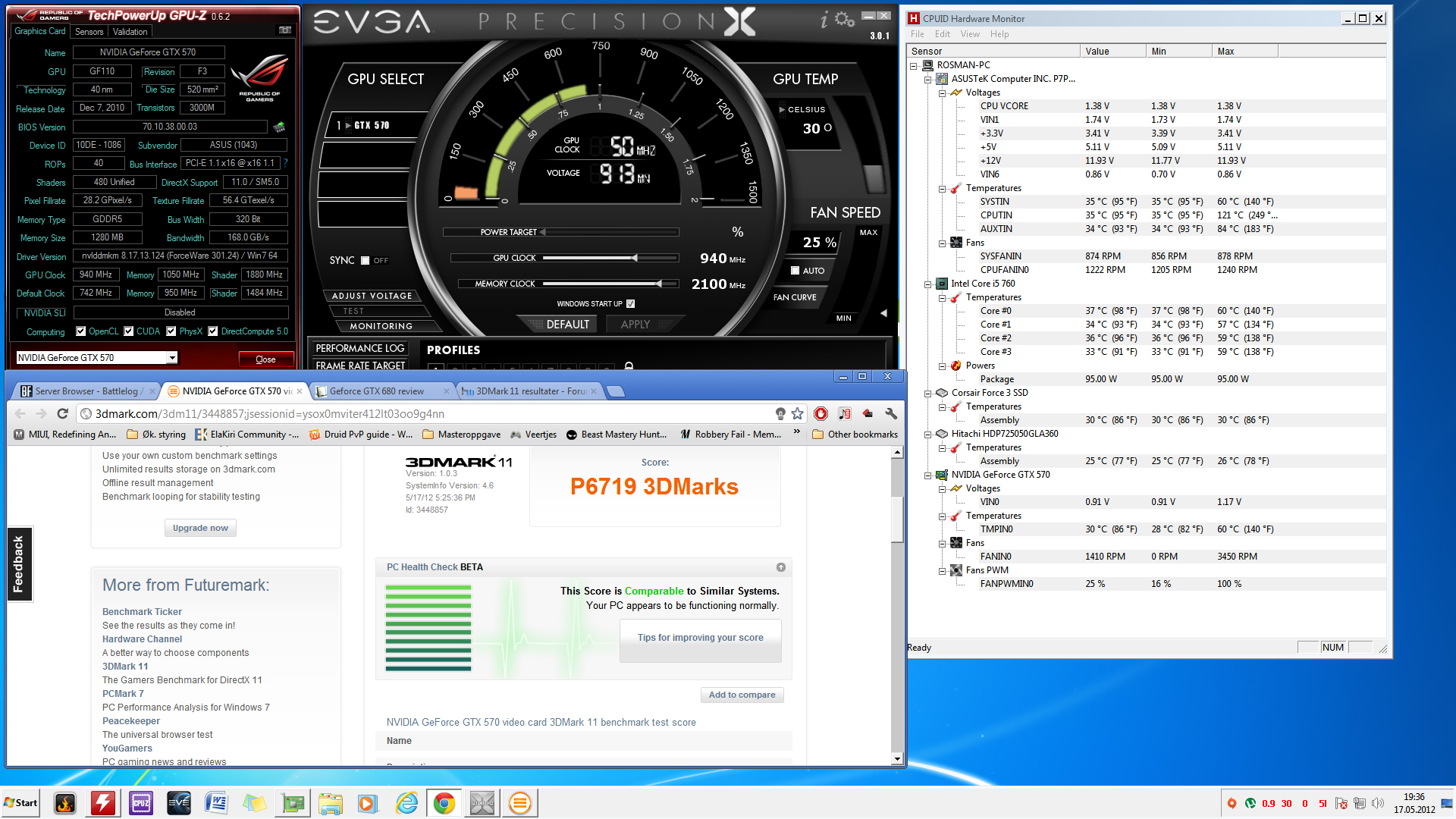Toggle the OpenCL checkbox in GPU-Z

(x=81, y=331)
